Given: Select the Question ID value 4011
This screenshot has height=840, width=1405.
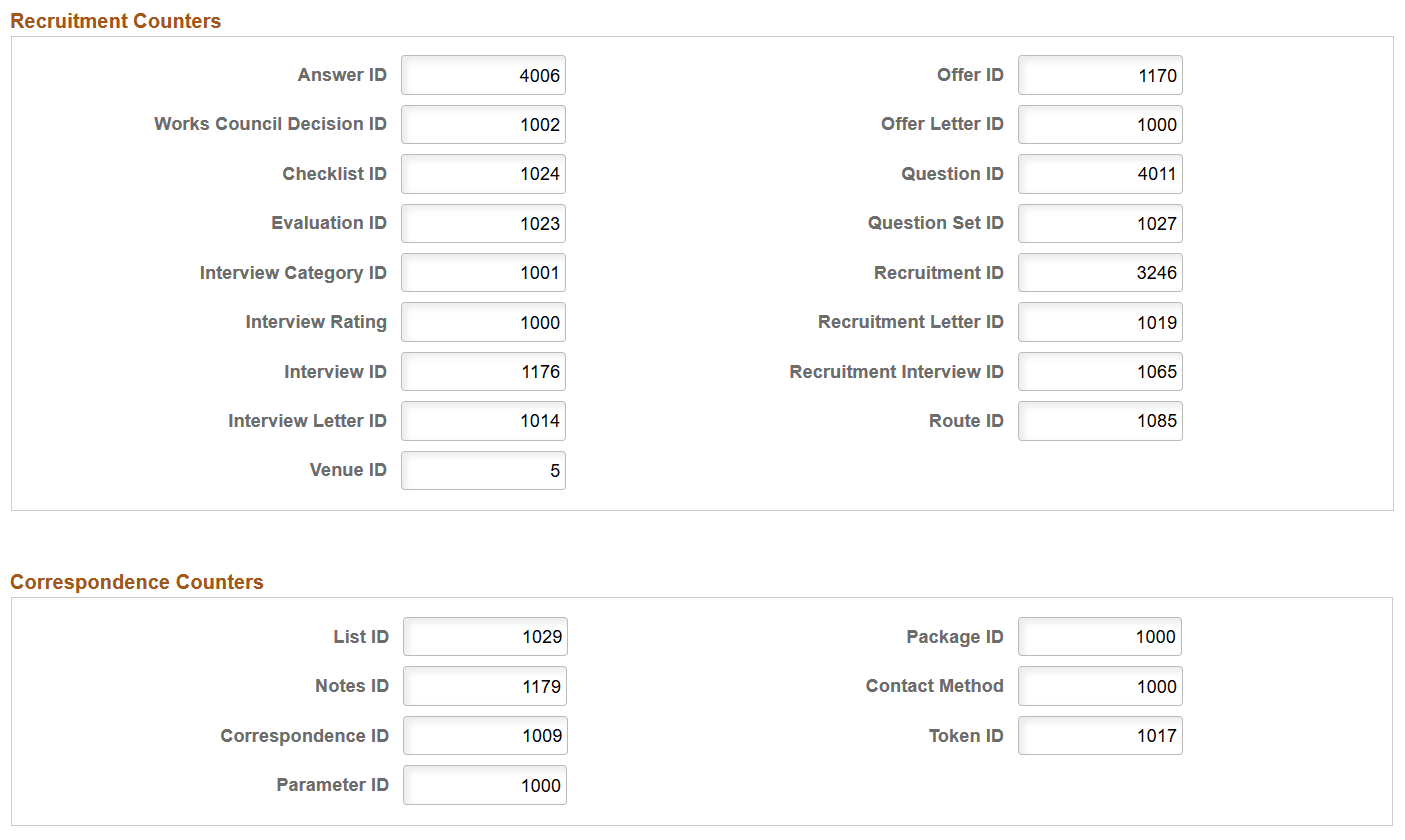Looking at the screenshot, I should point(1100,173).
